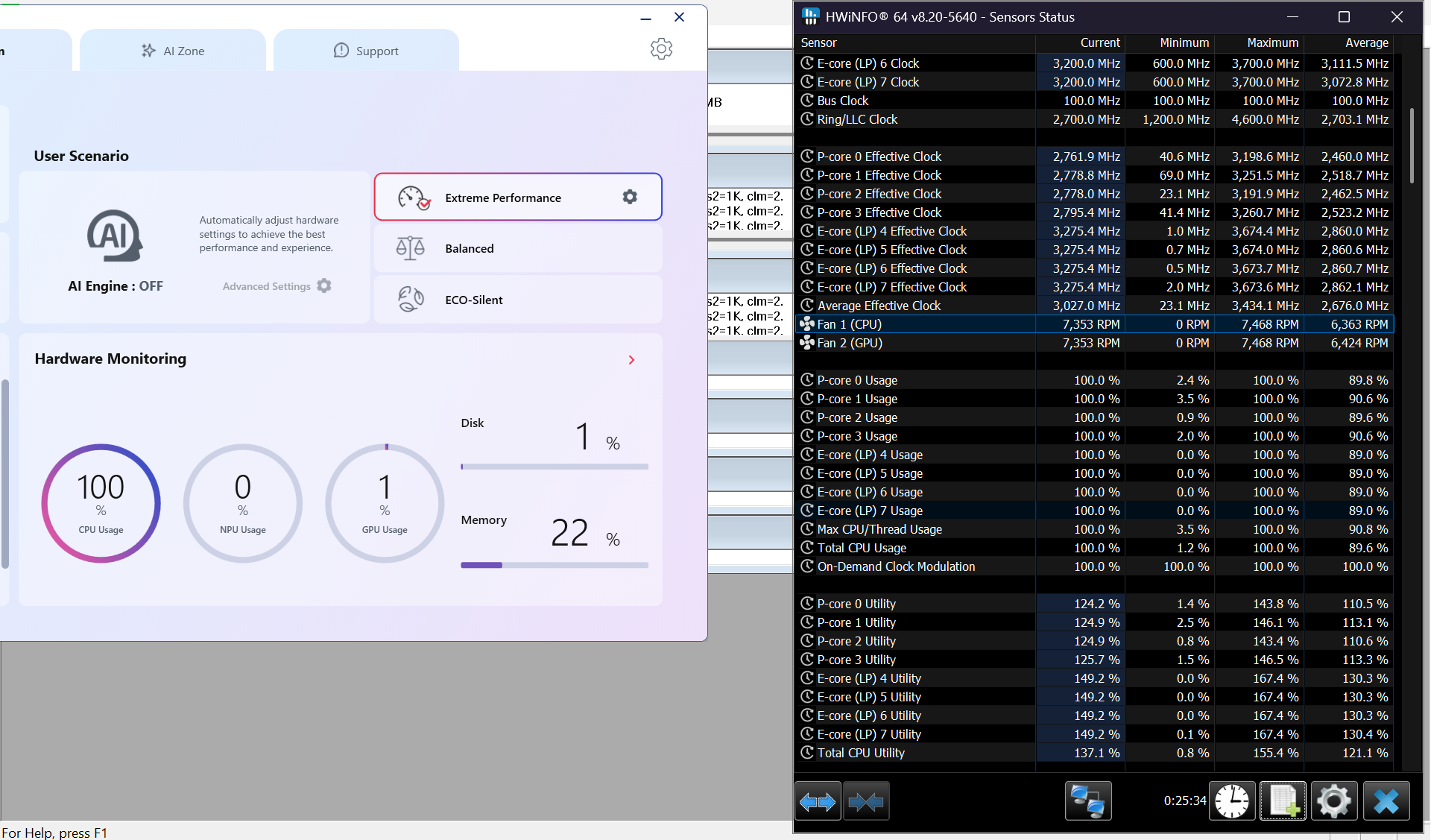Click the HWiNFO vertical scrollbar thumb
The width and height of the screenshot is (1431, 840).
(x=1412, y=146)
